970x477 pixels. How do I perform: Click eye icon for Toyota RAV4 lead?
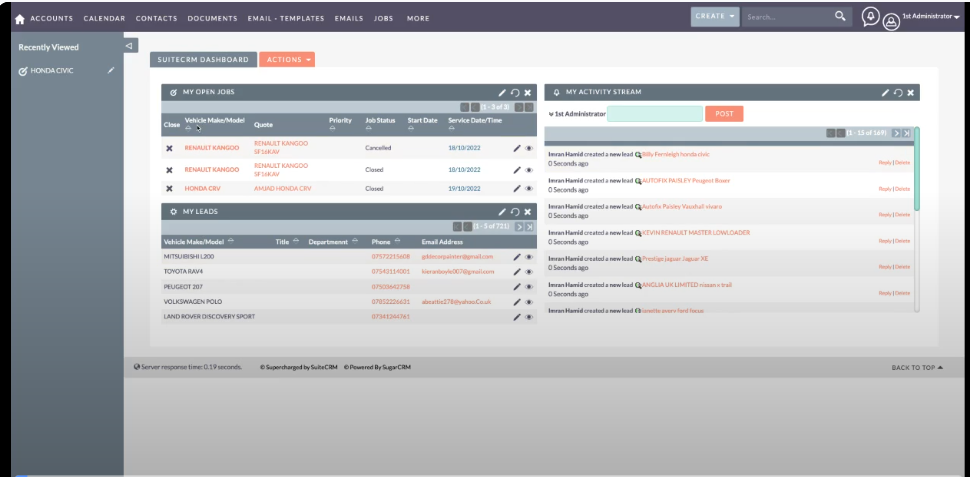pyautogui.click(x=529, y=272)
